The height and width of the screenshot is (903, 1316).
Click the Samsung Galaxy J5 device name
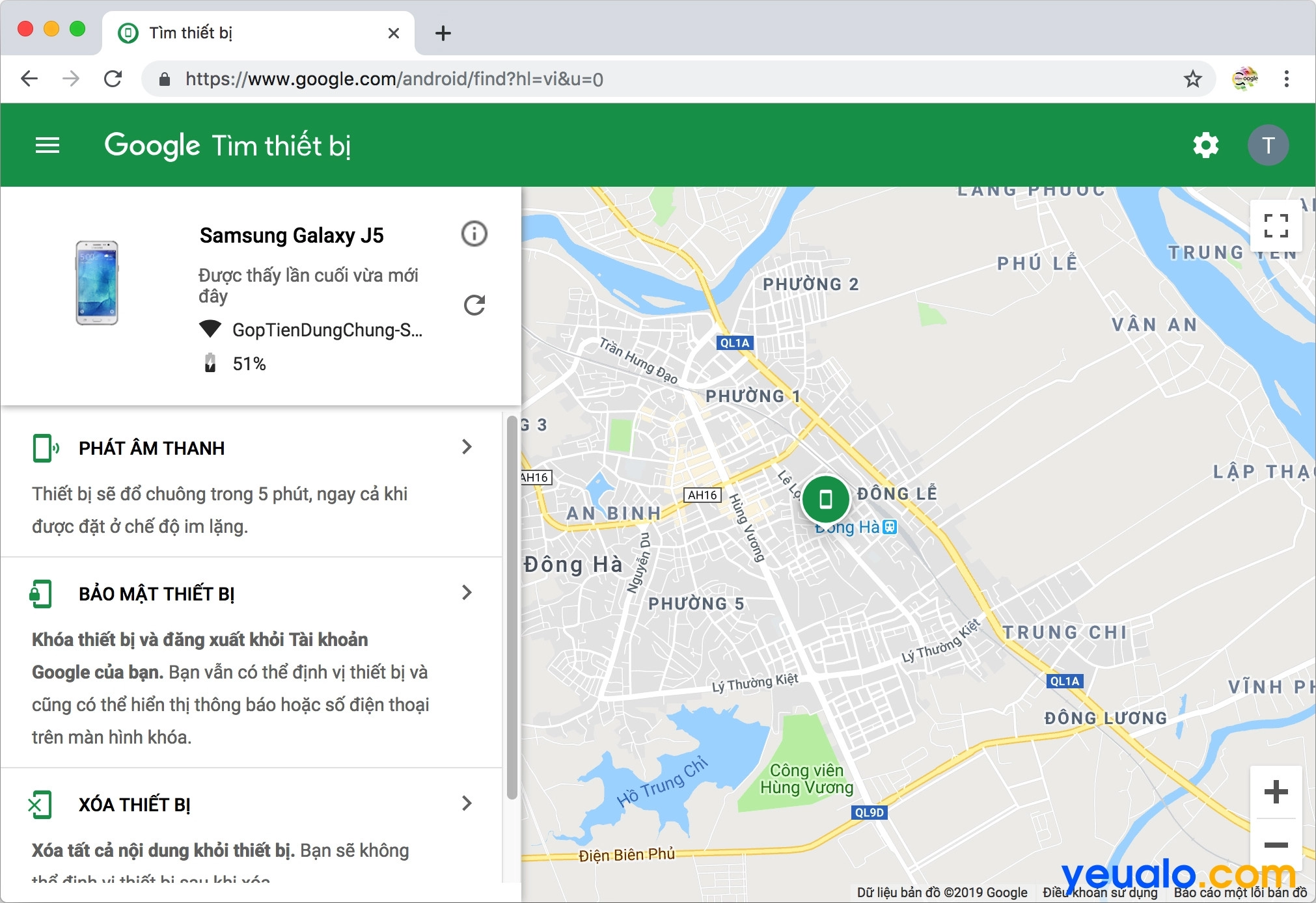(292, 236)
